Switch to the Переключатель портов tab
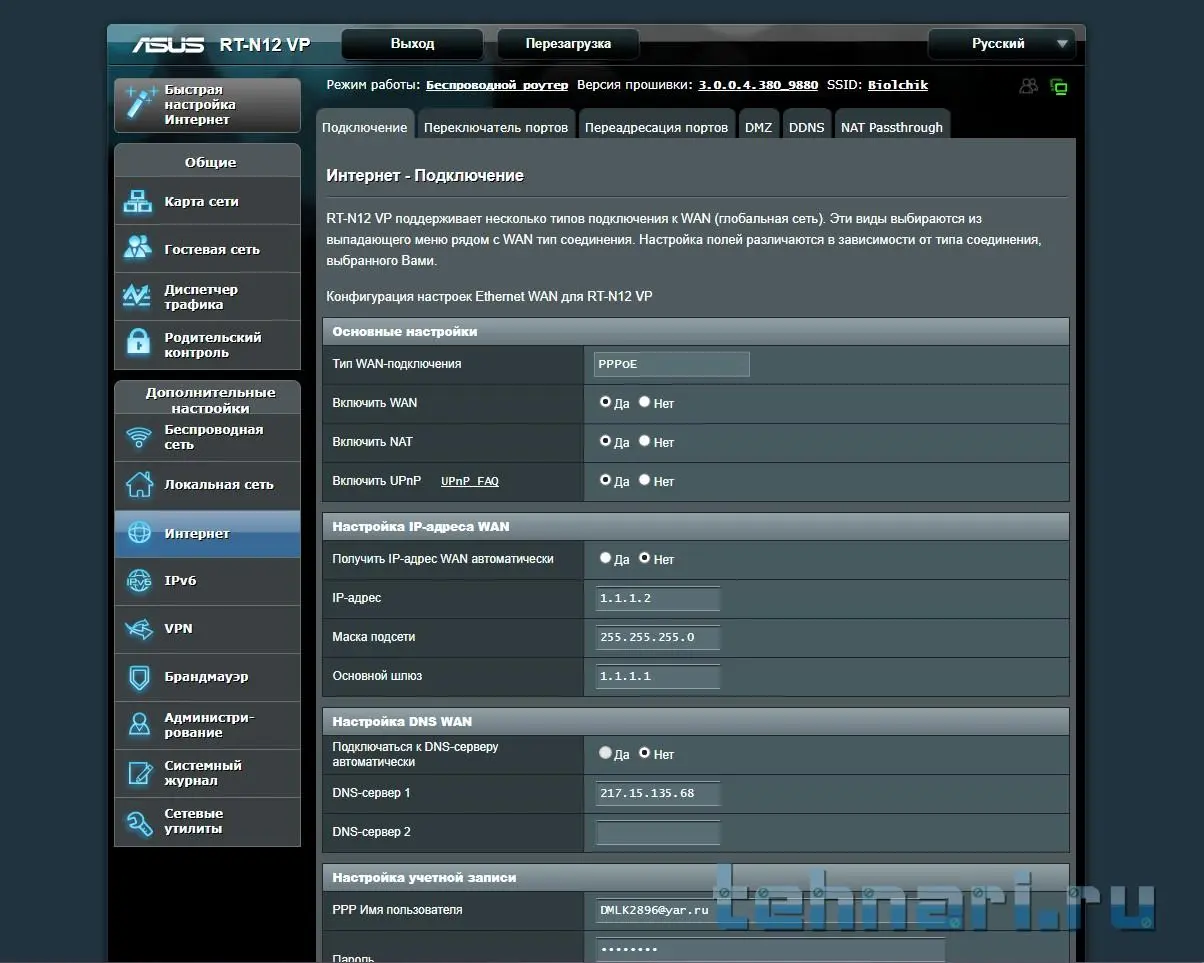 click(496, 126)
